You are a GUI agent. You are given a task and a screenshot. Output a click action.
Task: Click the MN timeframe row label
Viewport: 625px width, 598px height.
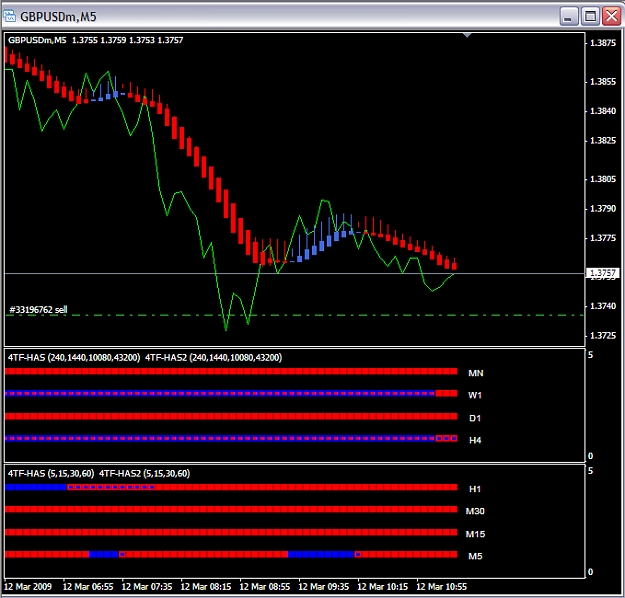pyautogui.click(x=476, y=373)
